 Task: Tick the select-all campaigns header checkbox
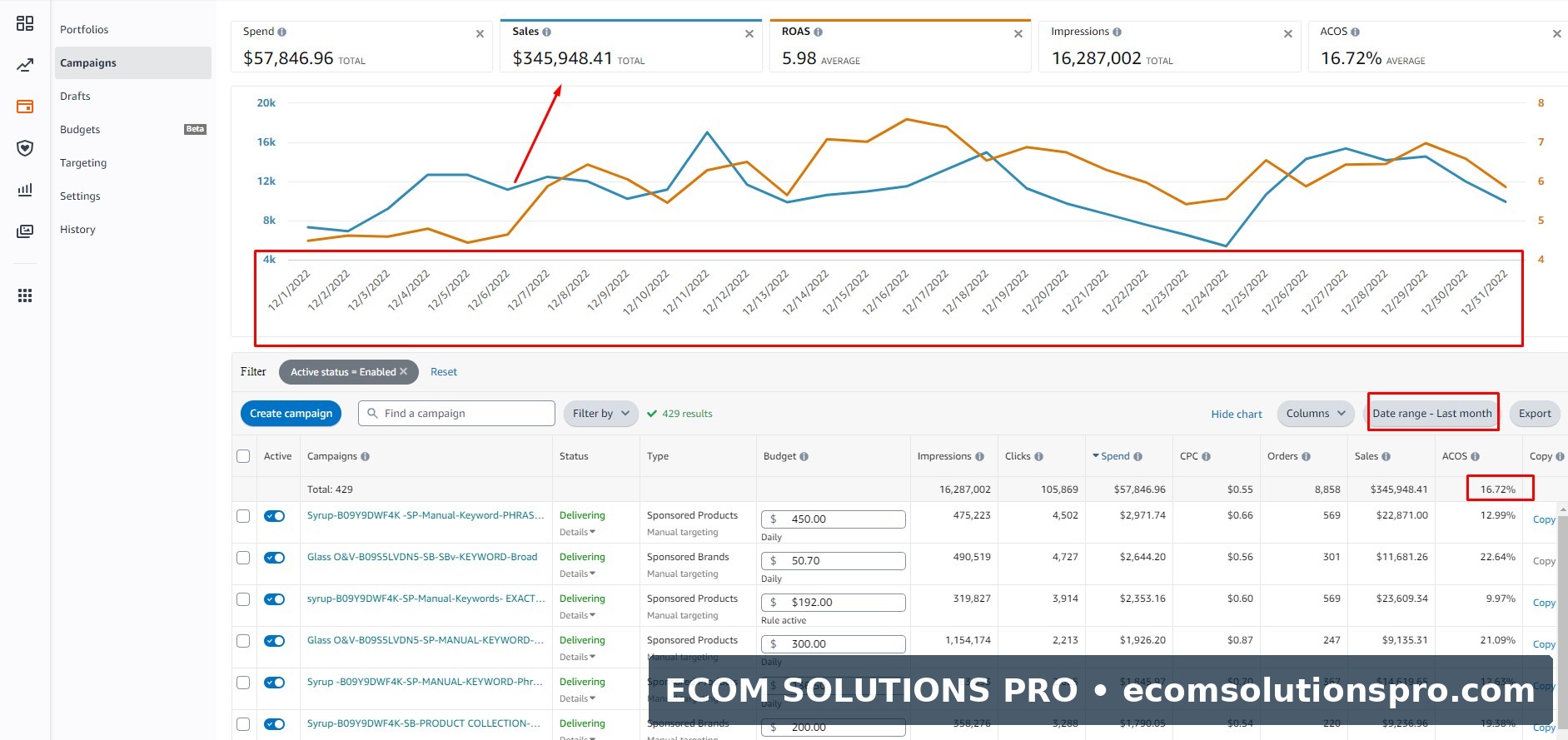pos(243,456)
